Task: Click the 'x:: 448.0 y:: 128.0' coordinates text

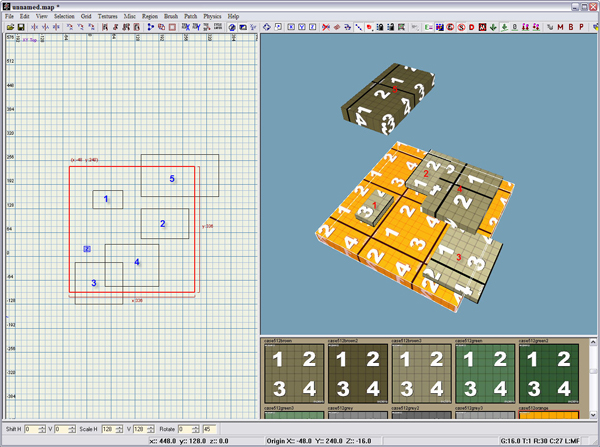Action: 189,441
